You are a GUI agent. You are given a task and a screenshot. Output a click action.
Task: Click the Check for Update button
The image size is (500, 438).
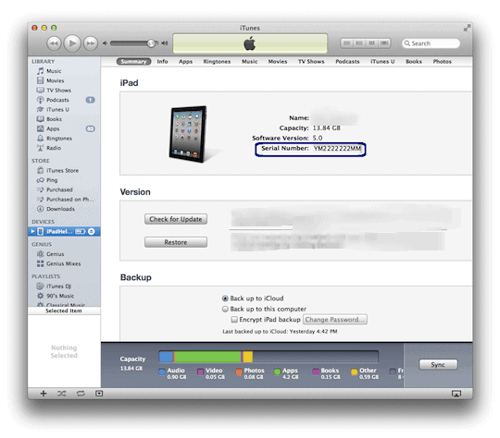tap(176, 219)
